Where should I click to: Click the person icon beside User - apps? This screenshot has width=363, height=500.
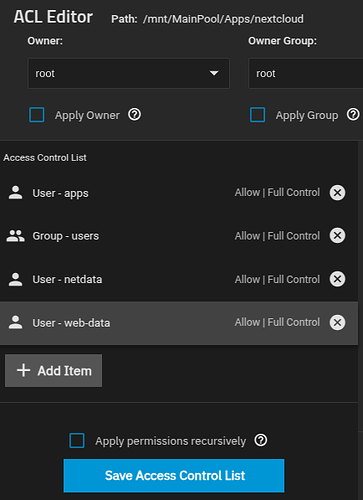tap(15, 193)
